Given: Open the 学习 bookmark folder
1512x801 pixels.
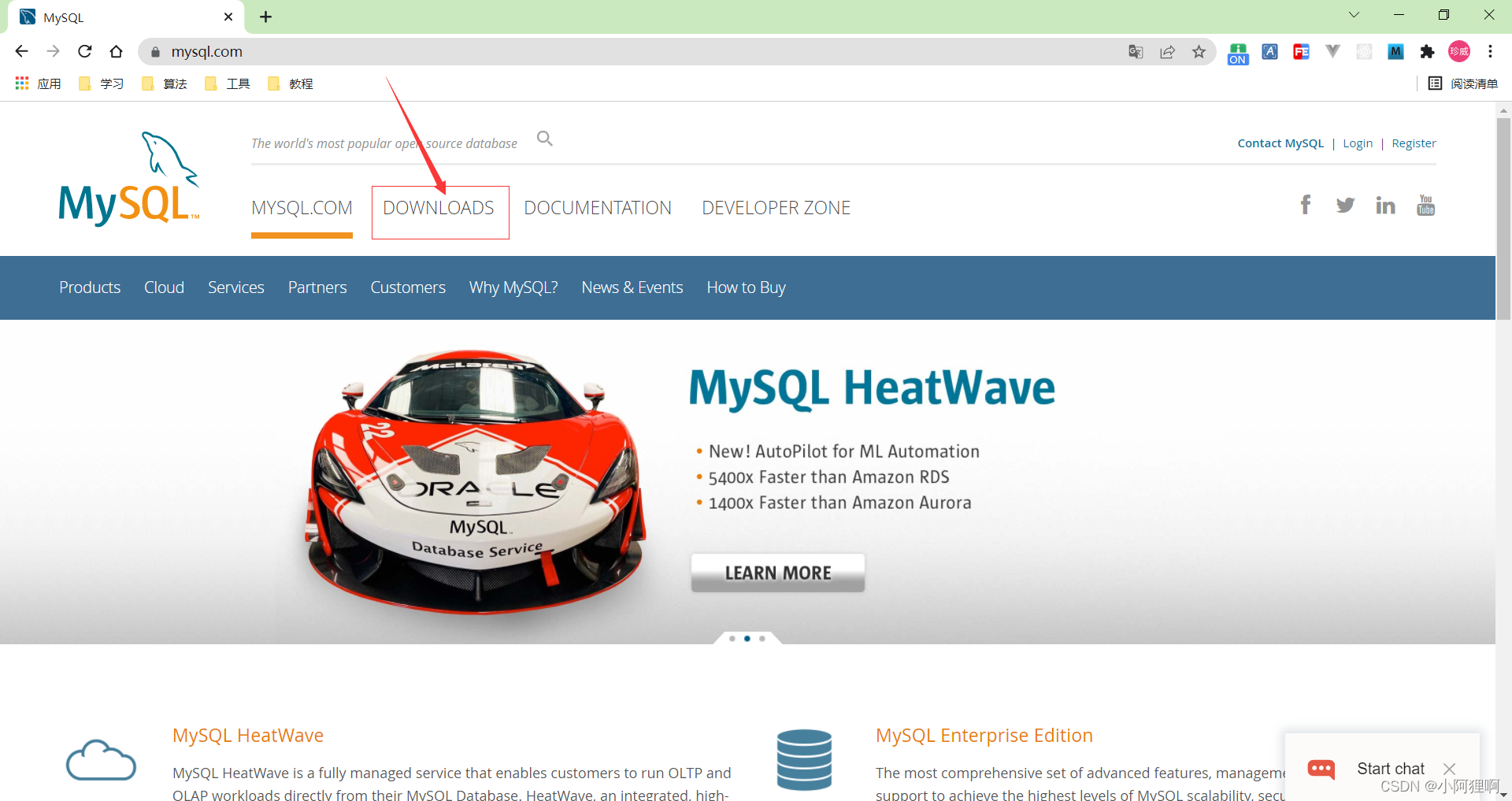Looking at the screenshot, I should (x=102, y=83).
